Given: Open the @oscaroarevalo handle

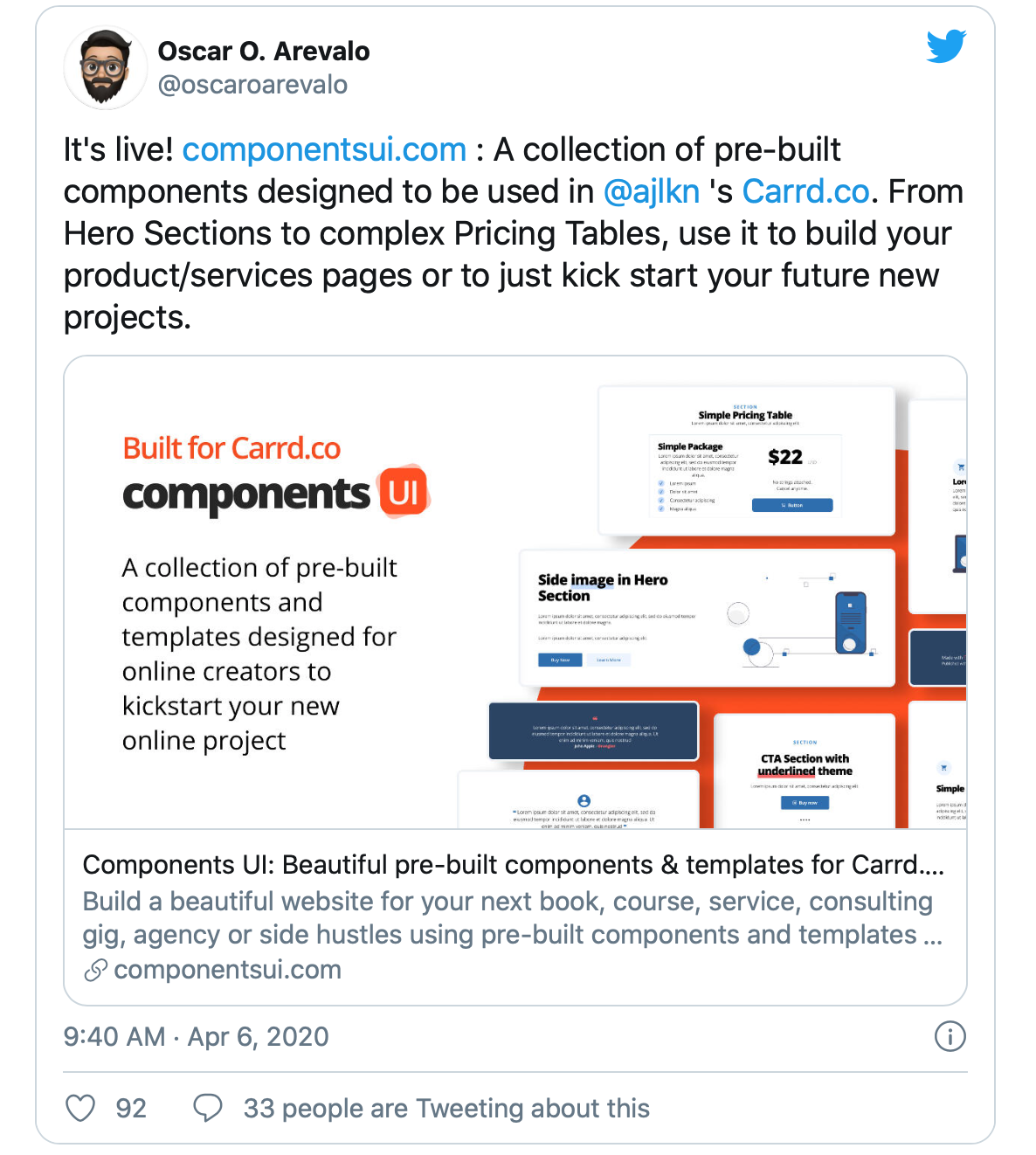Looking at the screenshot, I should (252, 85).
